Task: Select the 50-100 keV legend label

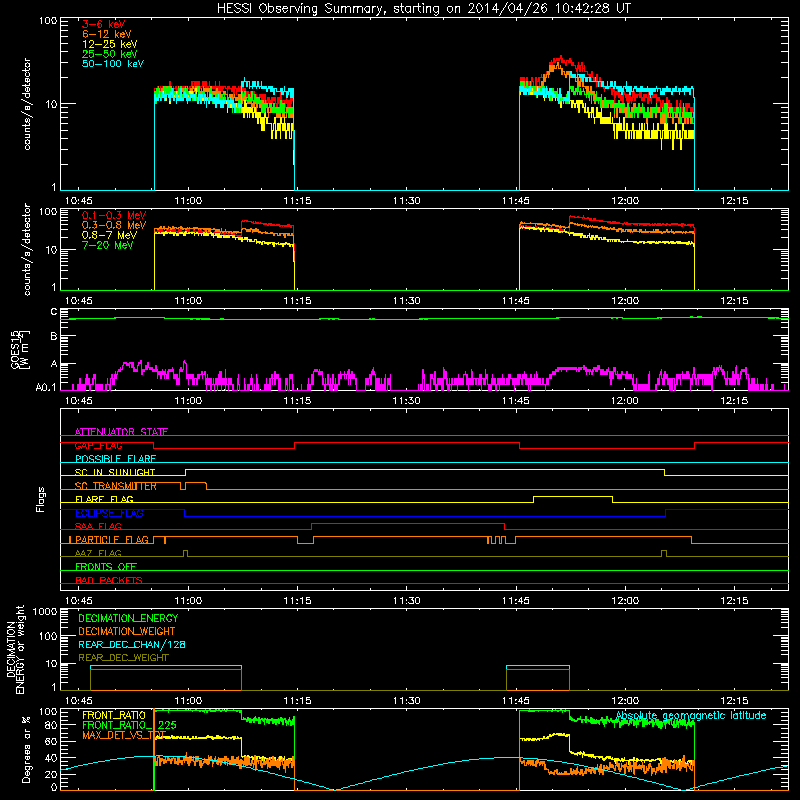Action: click(113, 64)
